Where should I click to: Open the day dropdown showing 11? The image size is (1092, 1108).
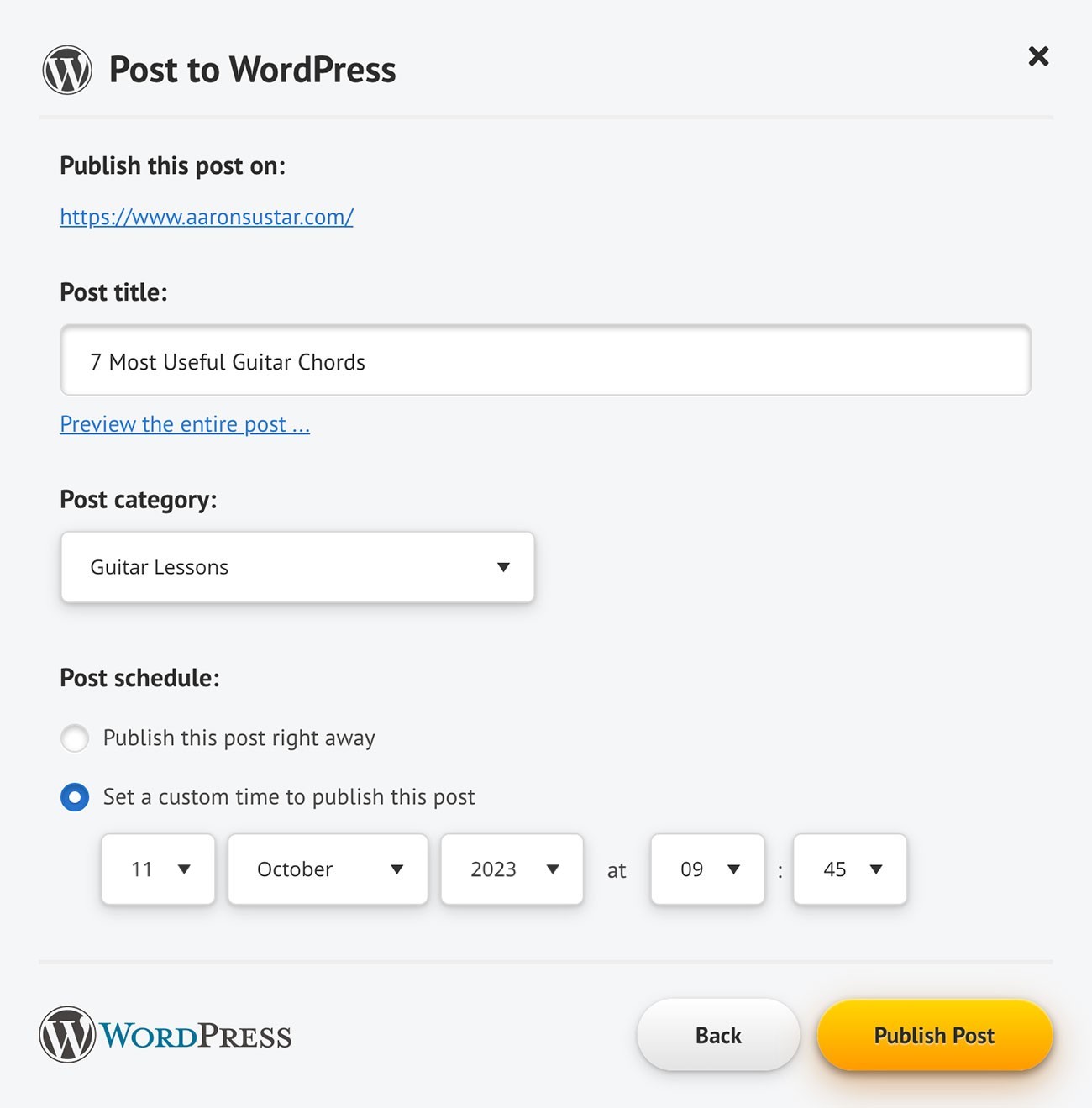pos(158,869)
